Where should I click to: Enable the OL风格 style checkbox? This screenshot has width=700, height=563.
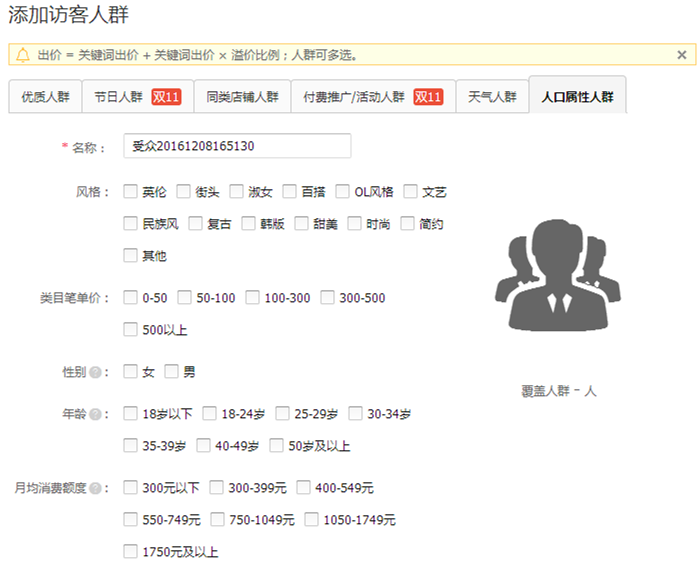point(343,191)
